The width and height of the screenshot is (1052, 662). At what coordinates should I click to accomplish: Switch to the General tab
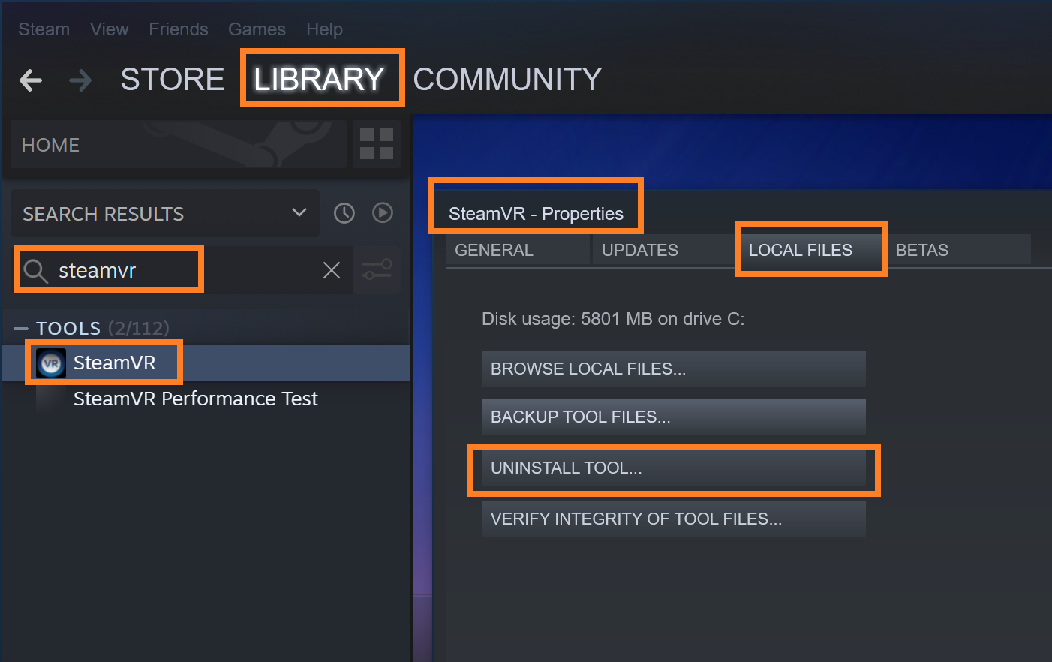tap(518, 250)
